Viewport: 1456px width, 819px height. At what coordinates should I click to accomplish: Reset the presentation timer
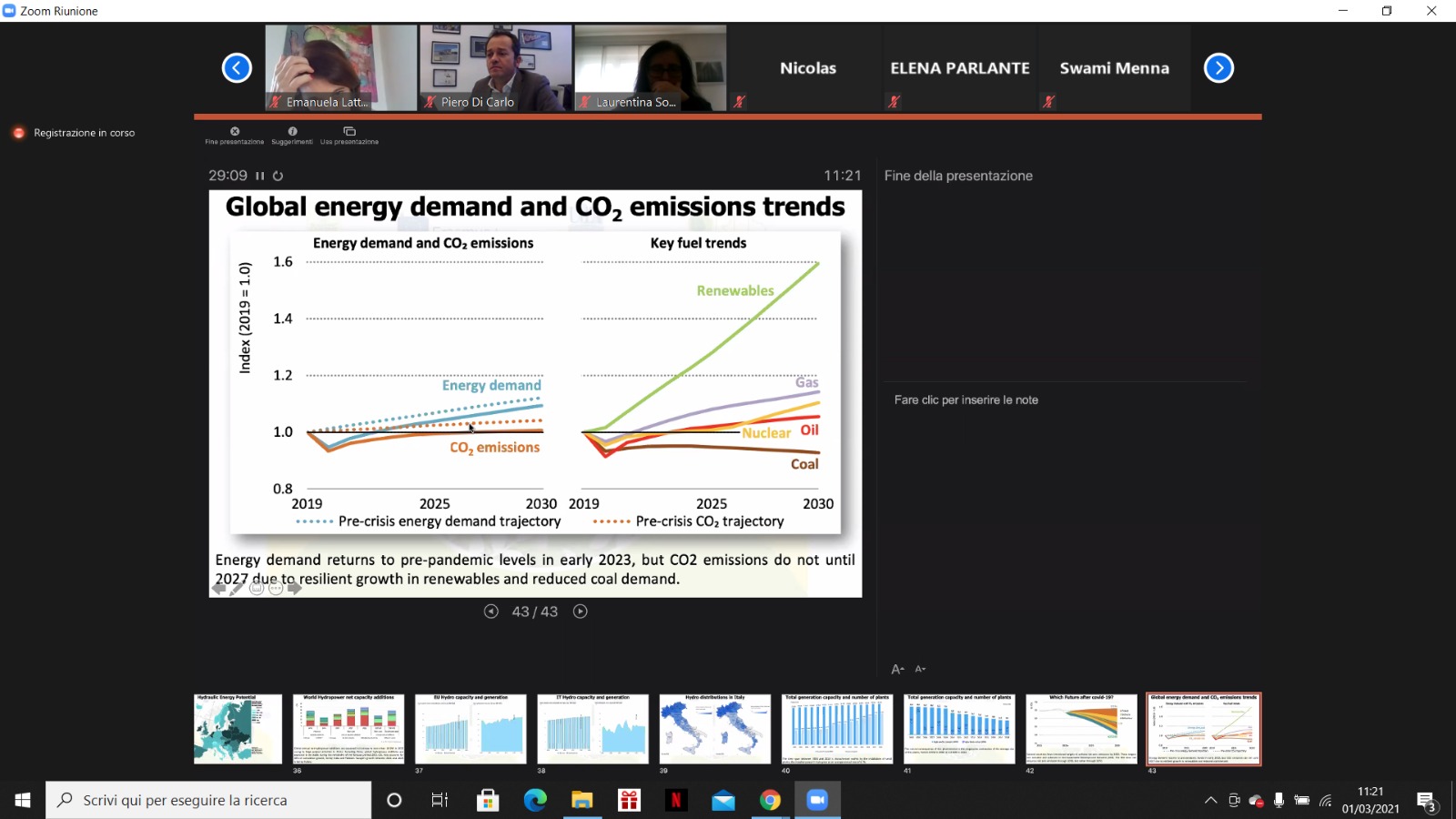(x=278, y=176)
